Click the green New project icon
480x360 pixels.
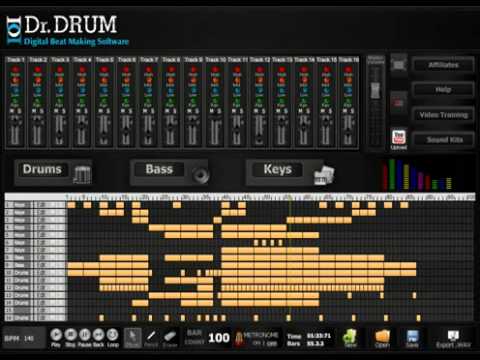click(x=350, y=337)
